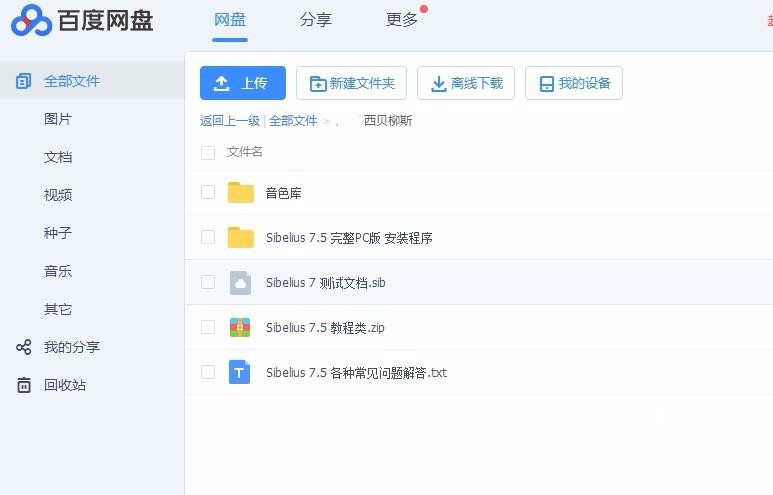
Task: Select 图片 in the left sidebar
Action: coord(58,119)
